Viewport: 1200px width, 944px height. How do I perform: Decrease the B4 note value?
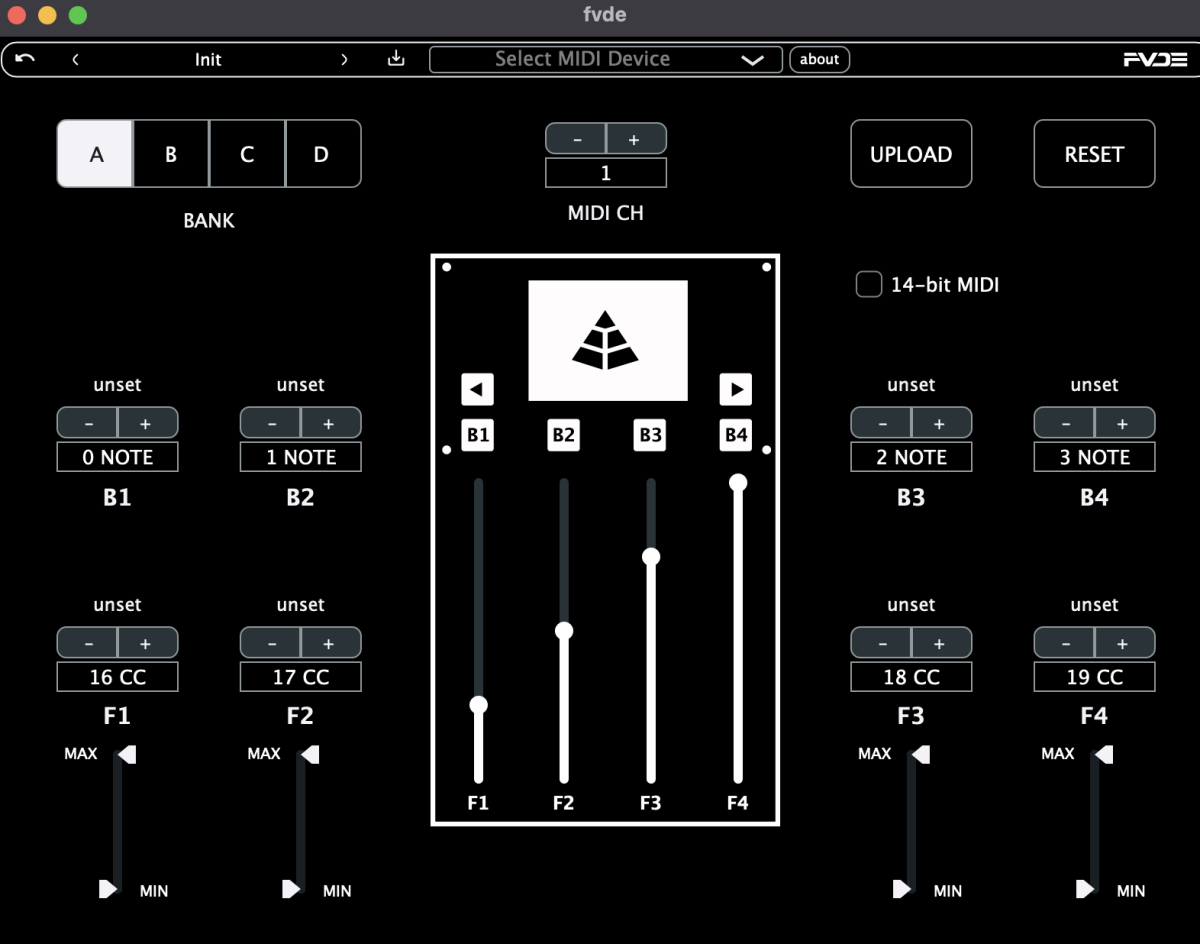[x=1064, y=423]
